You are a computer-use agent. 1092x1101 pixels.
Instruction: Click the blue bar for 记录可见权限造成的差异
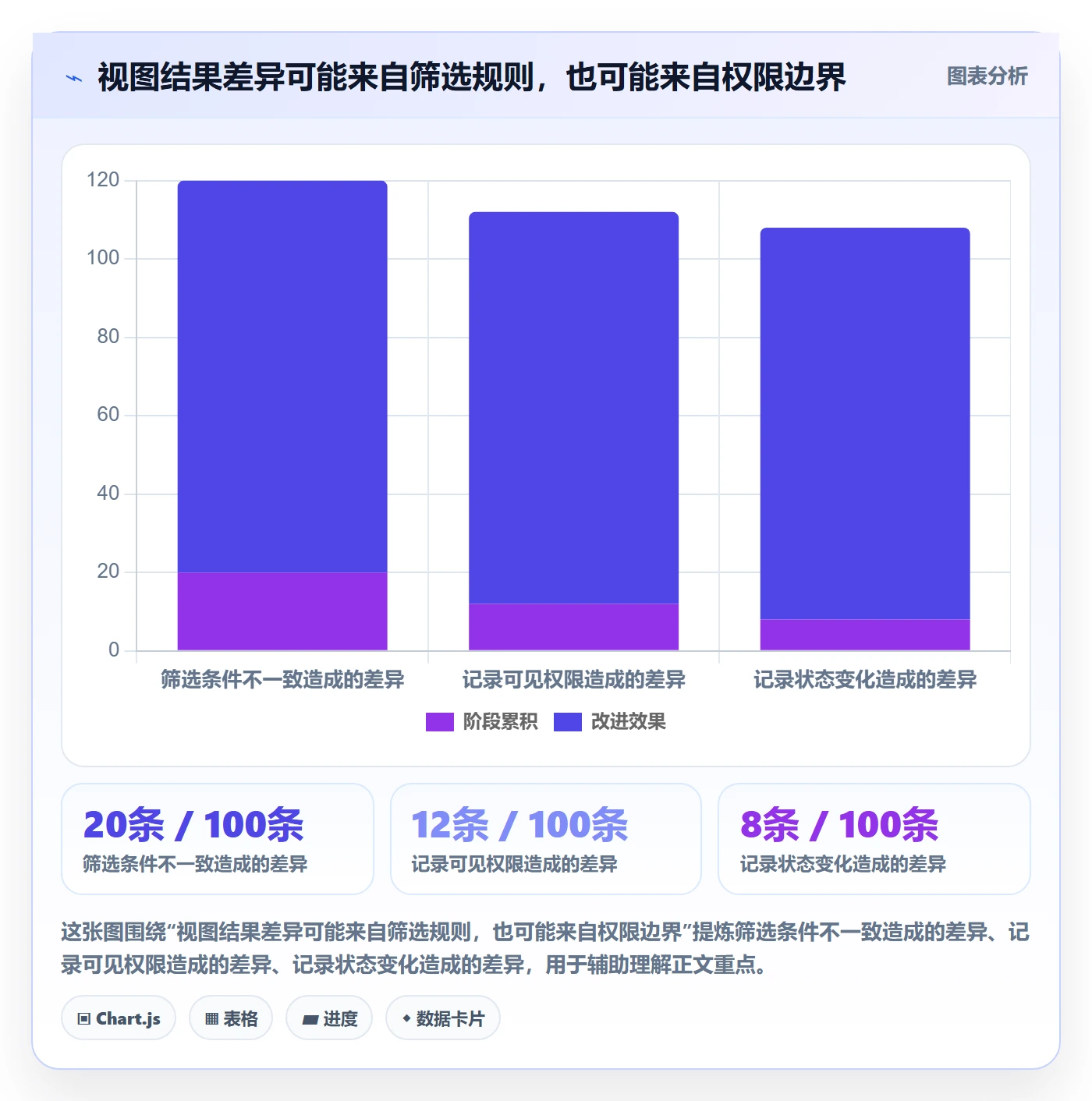[573, 408]
